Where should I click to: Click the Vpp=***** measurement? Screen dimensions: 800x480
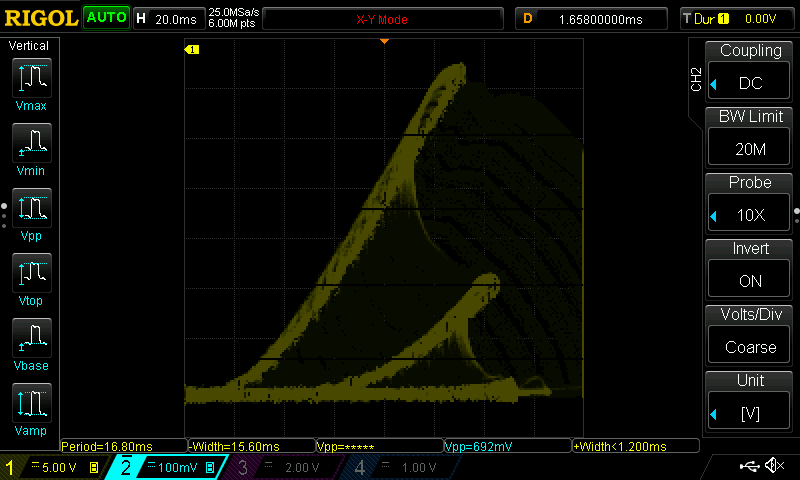coord(380,446)
